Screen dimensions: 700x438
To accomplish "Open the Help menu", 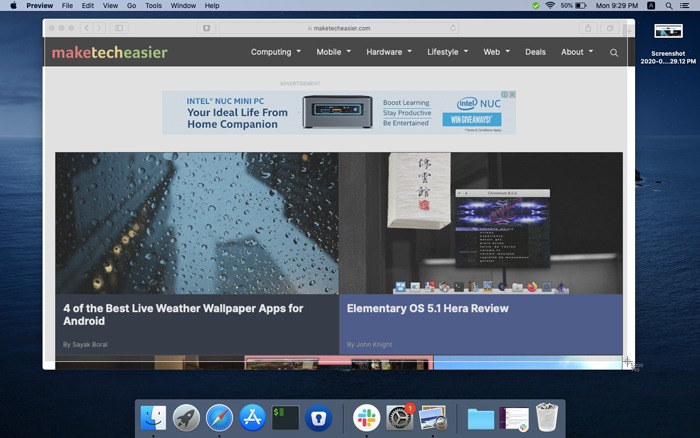I will pyautogui.click(x=212, y=5).
